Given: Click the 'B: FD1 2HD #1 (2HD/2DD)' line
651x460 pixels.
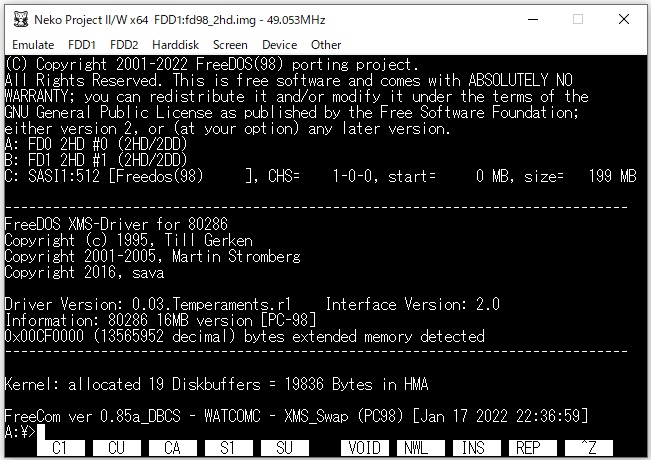Looking at the screenshot, I should (x=96, y=160).
